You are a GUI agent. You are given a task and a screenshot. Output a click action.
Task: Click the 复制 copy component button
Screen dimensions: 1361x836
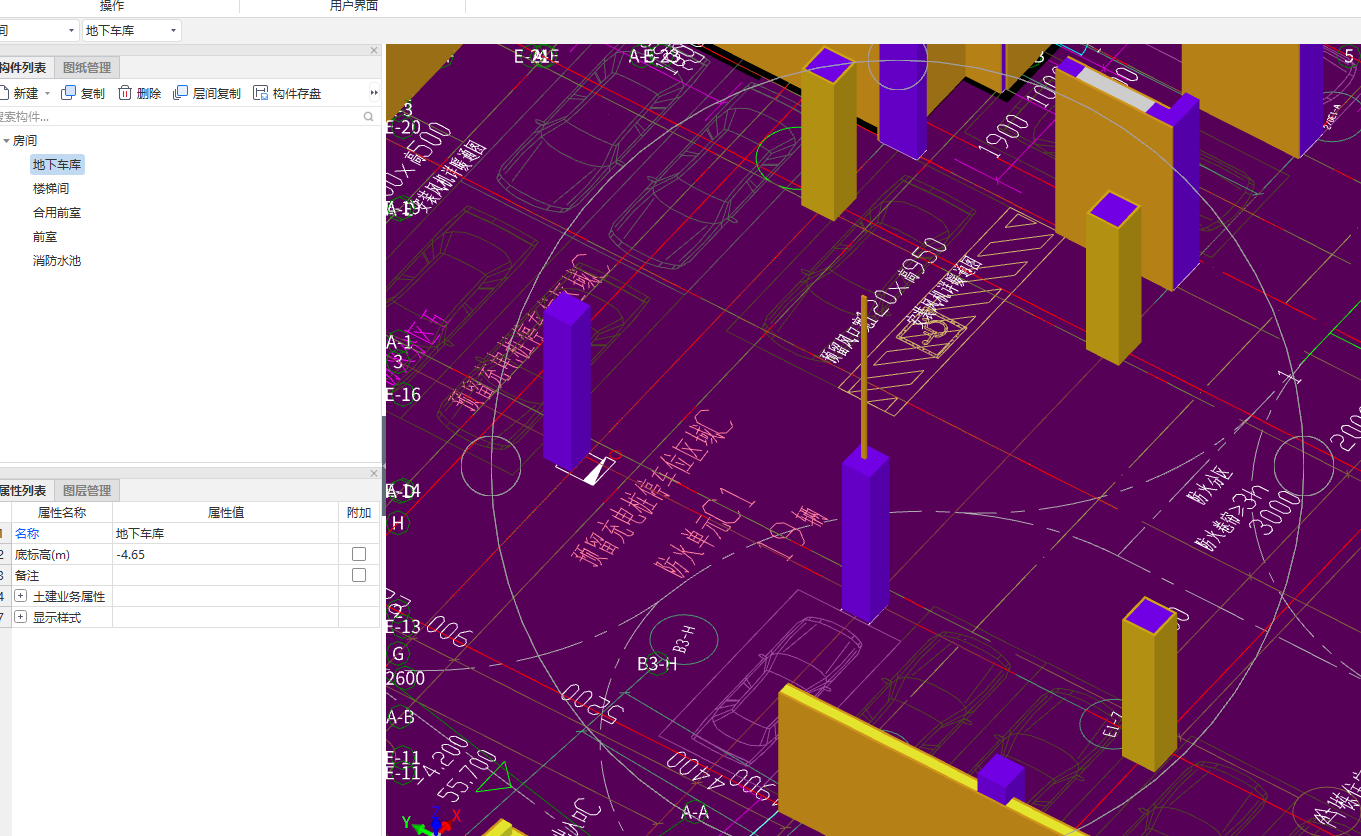[x=83, y=93]
